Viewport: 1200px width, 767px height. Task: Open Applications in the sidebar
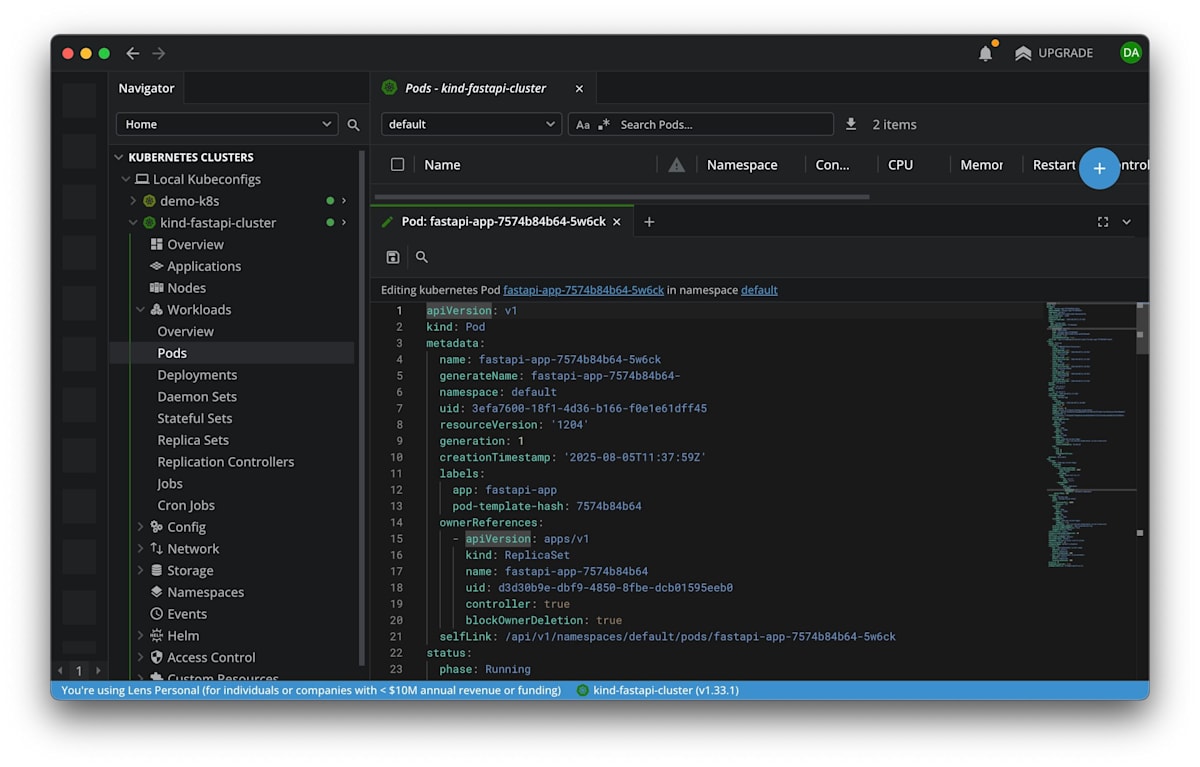point(204,266)
